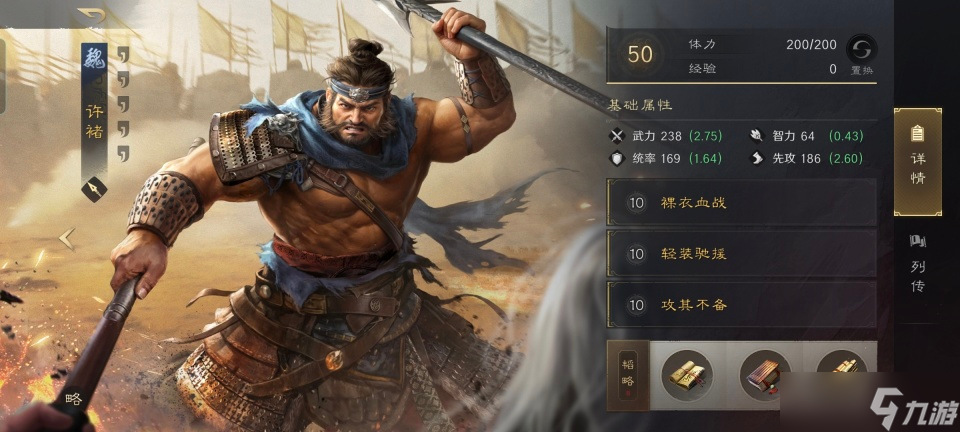Tap the 置换 swap icon
Image resolution: width=960 pixels, height=432 pixels.
coord(861,49)
